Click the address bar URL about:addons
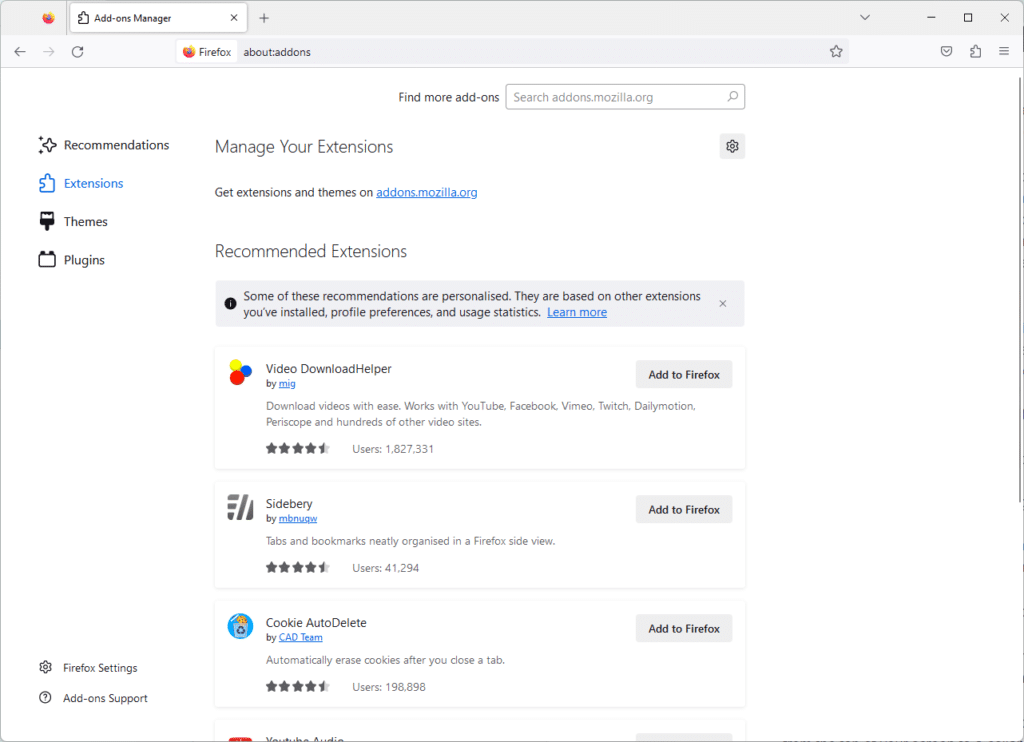 (x=277, y=52)
